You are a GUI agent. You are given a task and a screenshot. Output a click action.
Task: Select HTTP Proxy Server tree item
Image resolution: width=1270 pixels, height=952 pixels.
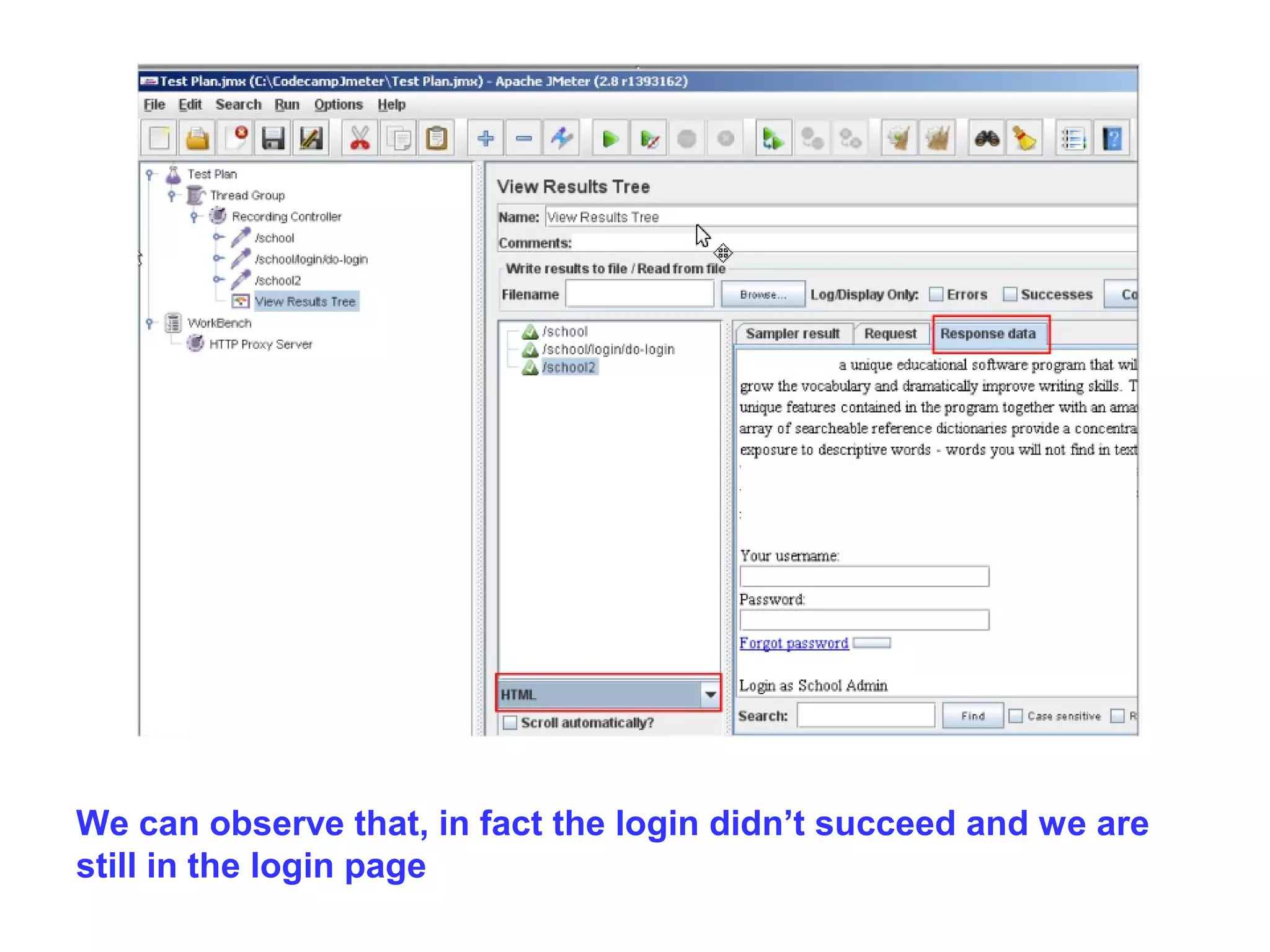coord(260,344)
